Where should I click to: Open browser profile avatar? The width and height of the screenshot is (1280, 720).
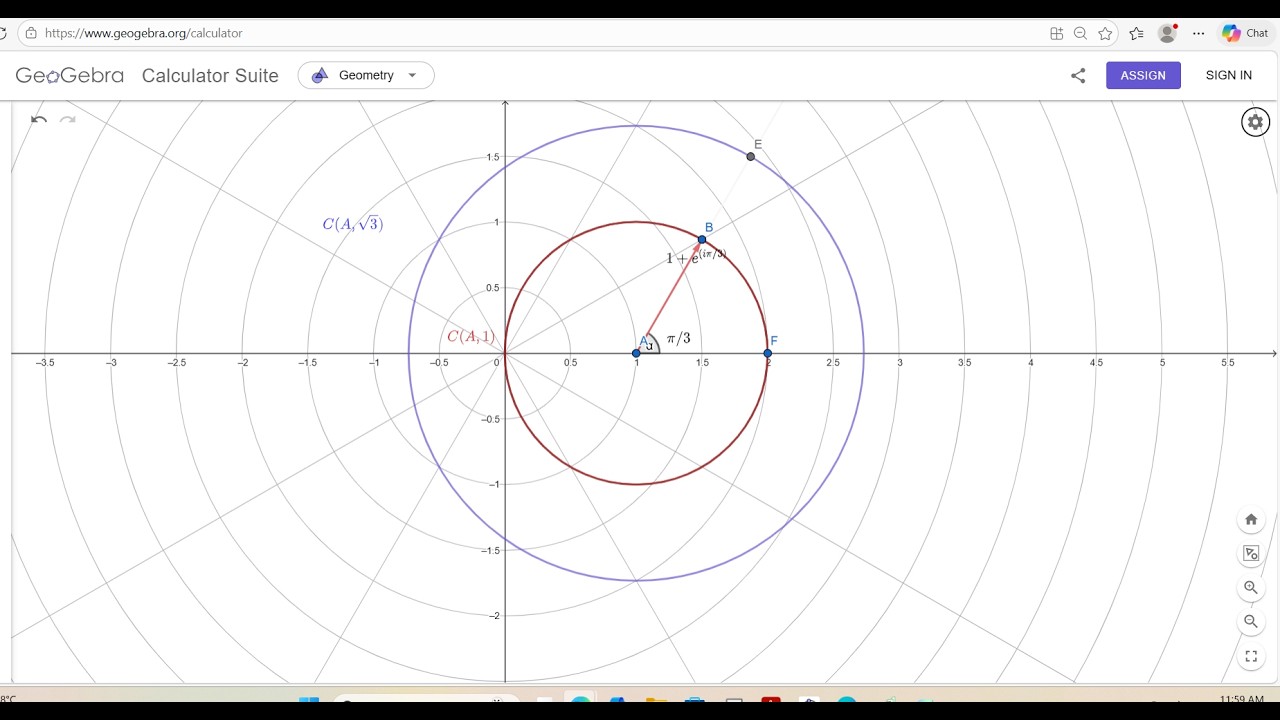point(1167,33)
